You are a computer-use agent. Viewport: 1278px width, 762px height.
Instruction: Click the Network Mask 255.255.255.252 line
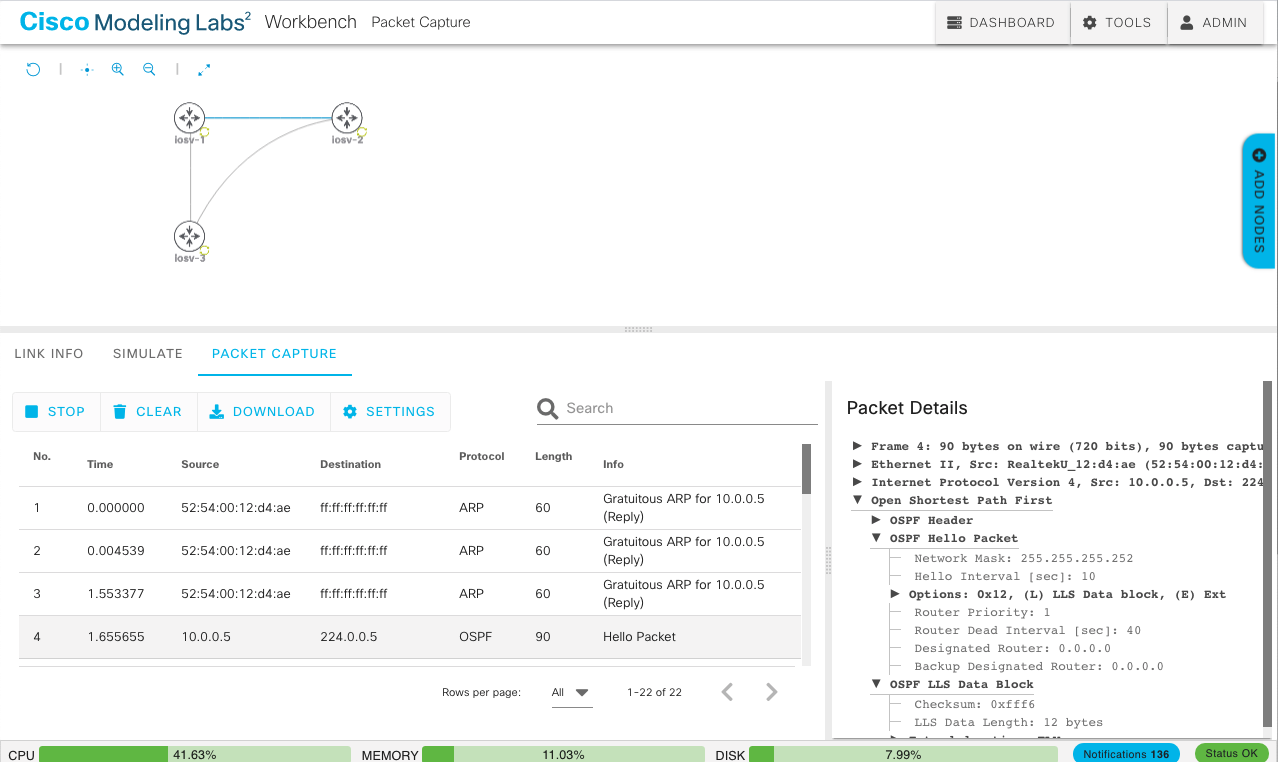tap(1024, 558)
